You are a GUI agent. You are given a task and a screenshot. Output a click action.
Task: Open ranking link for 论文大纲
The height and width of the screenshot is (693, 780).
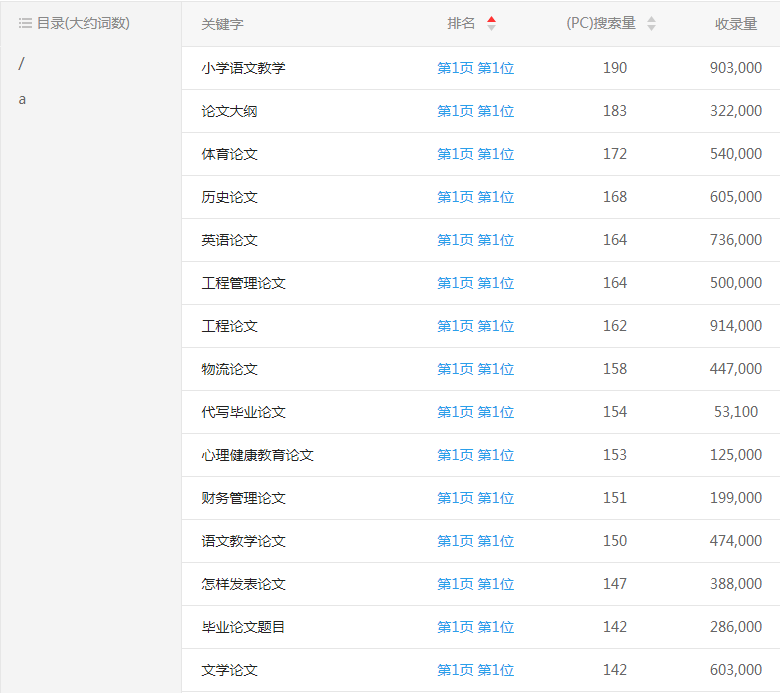point(475,111)
